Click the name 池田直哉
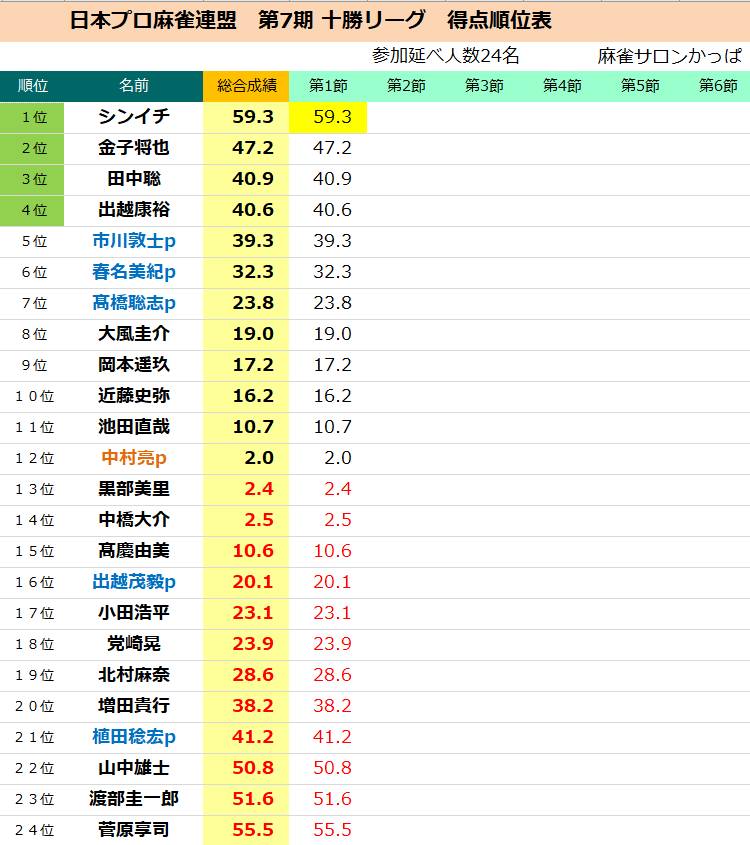This screenshot has height=845, width=750. [x=134, y=427]
